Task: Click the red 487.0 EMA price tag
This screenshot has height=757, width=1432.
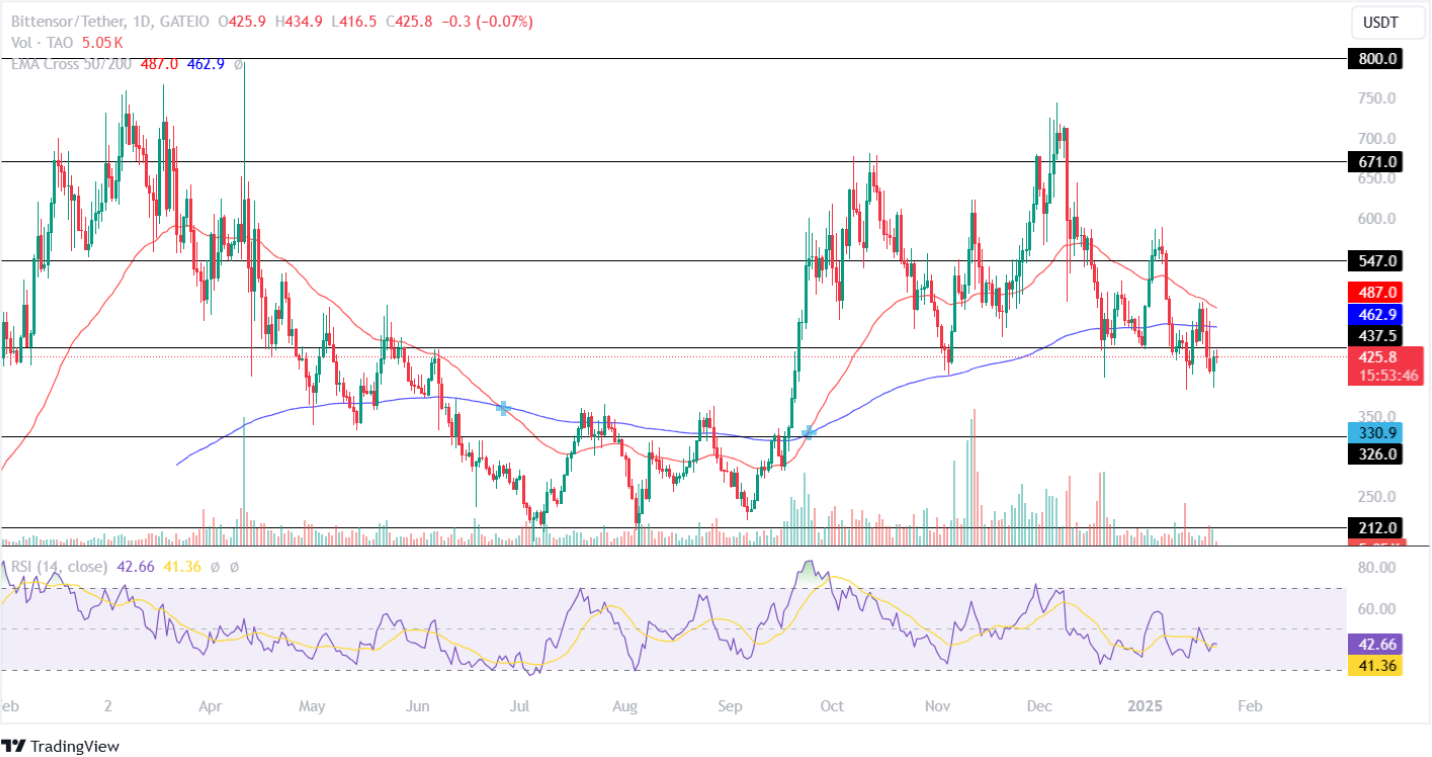Action: 1374,292
